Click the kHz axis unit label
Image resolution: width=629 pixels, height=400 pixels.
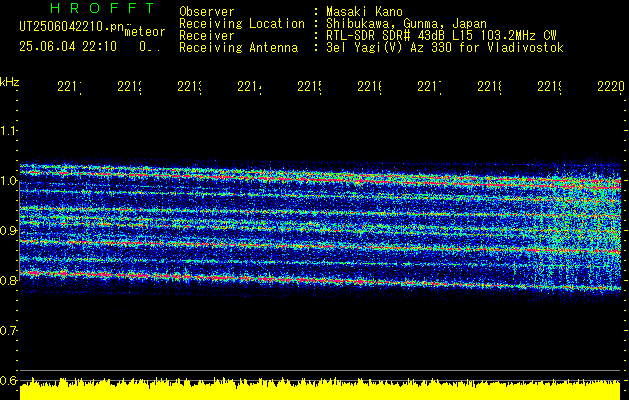pyautogui.click(x=9, y=82)
